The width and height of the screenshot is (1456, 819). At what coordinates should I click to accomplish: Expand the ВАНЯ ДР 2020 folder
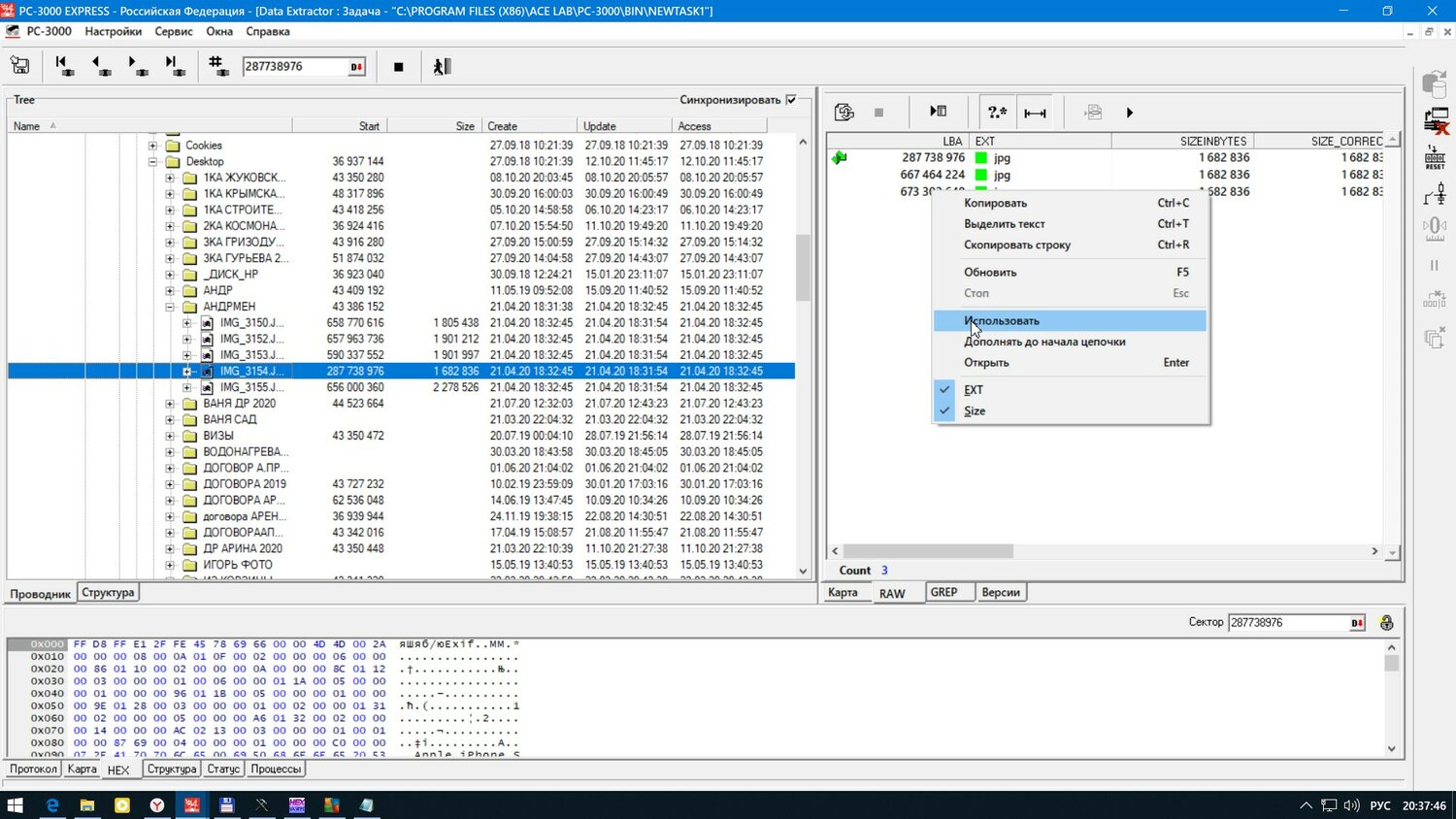170,404
